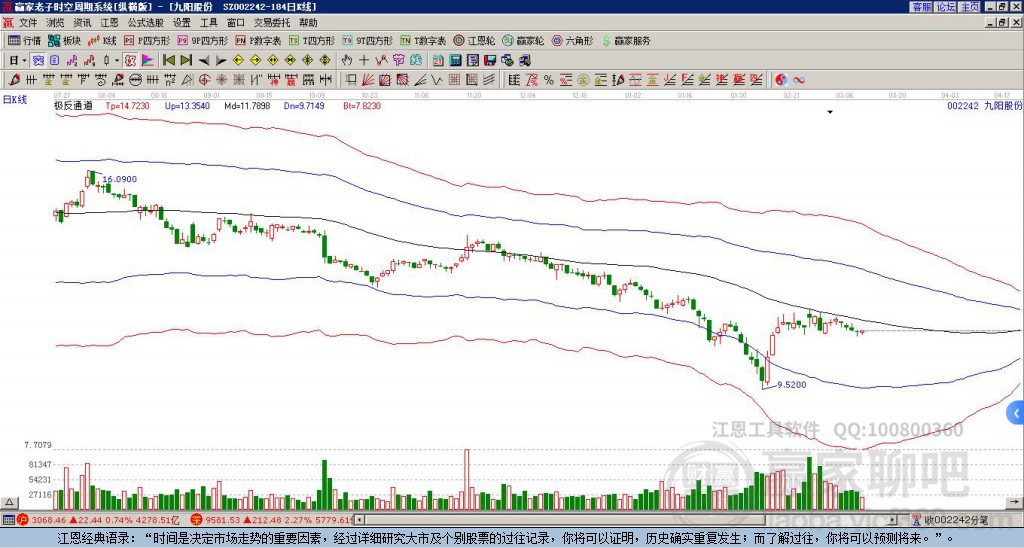
Task: Open the 9P四方形 tool
Action: [203, 40]
